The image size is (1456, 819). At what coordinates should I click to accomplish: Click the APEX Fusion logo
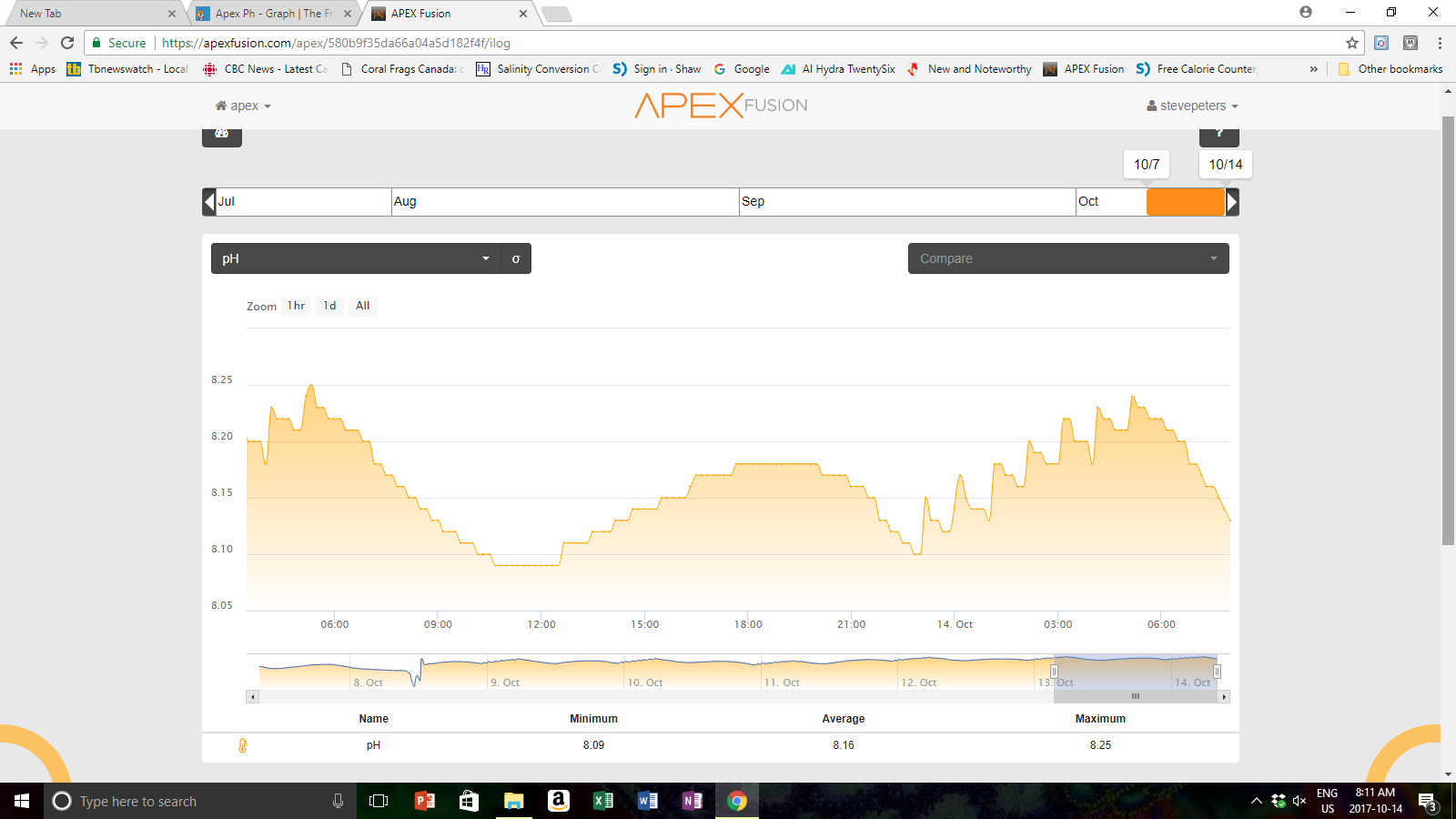point(721,106)
